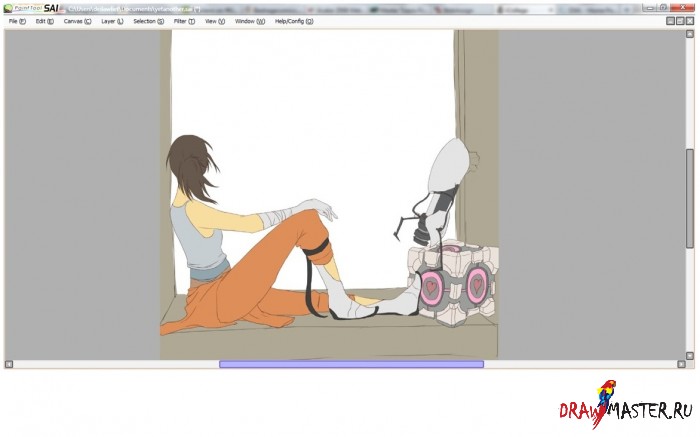Open the Selection menu
The image size is (700, 437).
(x=149, y=21)
